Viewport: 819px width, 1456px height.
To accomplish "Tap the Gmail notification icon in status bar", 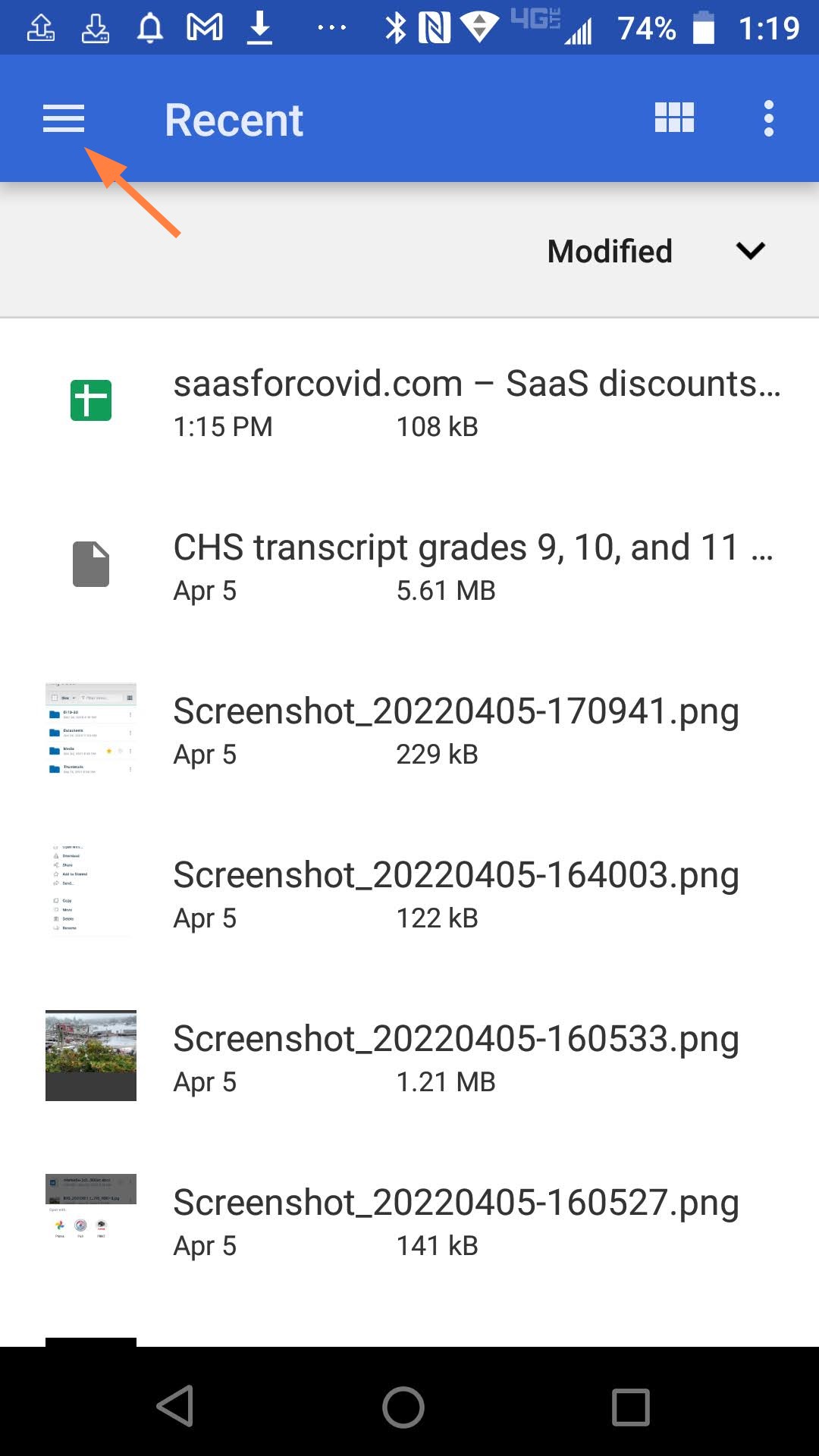I will [x=205, y=28].
